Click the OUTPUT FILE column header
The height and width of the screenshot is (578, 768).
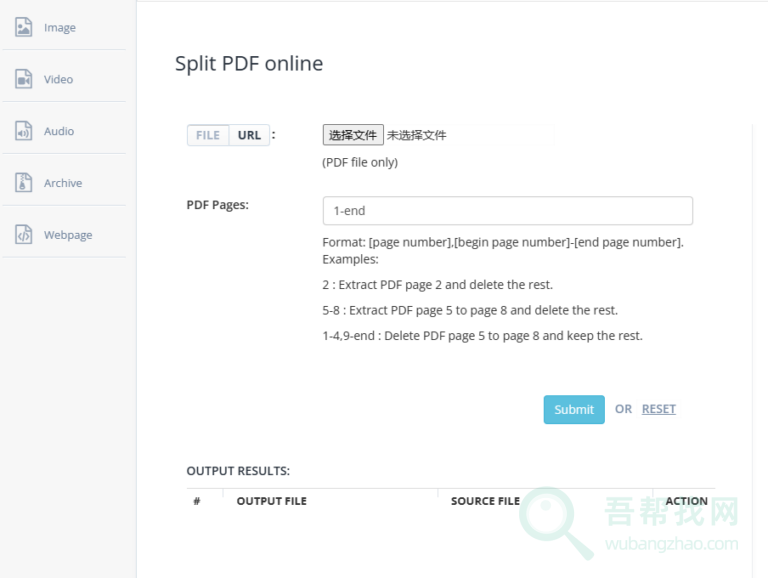(271, 501)
